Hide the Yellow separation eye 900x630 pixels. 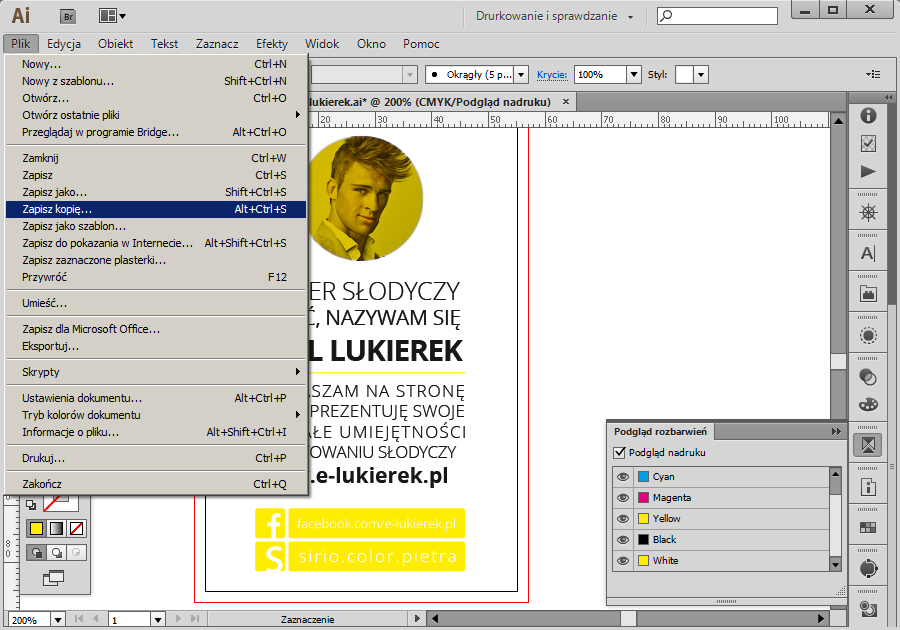pyautogui.click(x=623, y=519)
